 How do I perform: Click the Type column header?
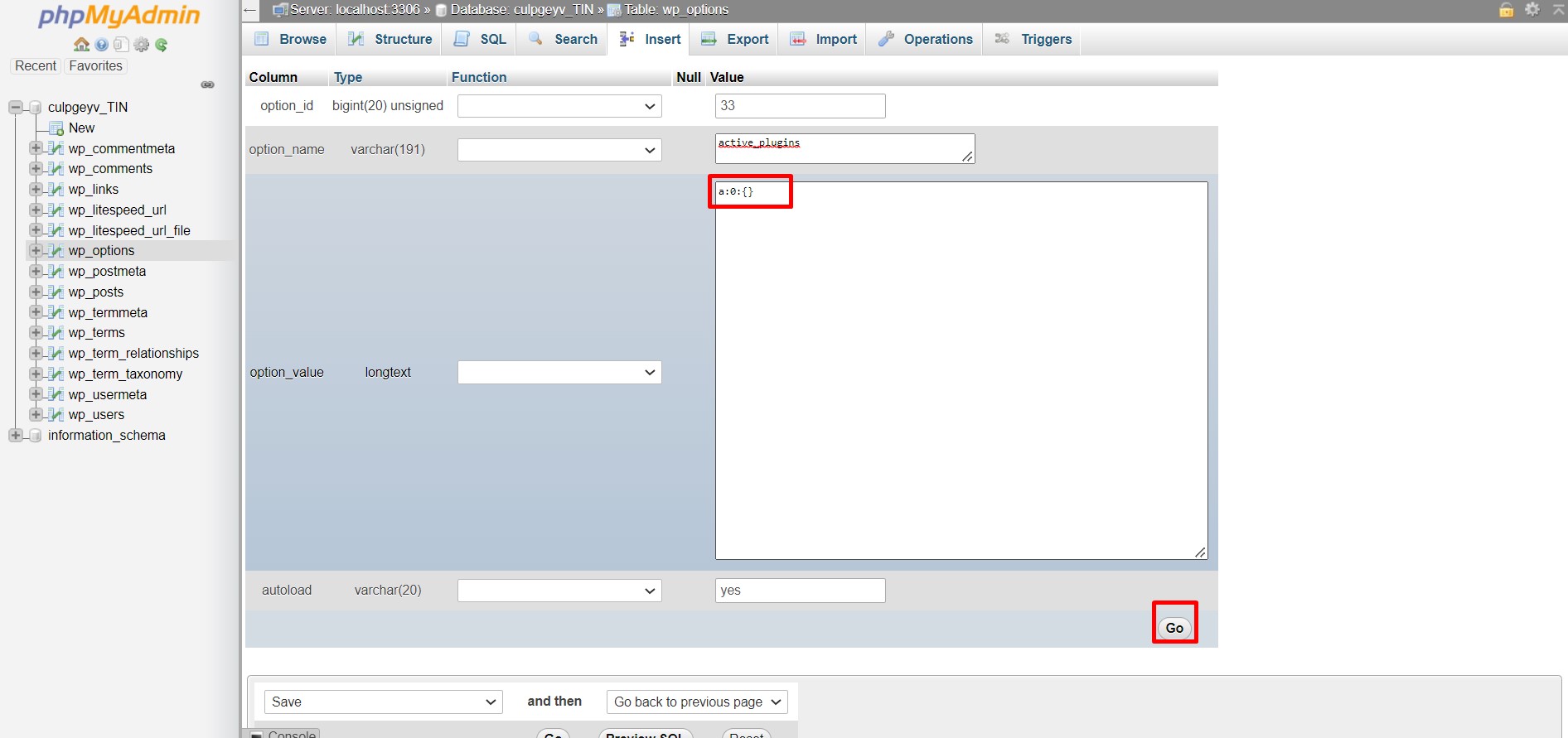point(348,77)
